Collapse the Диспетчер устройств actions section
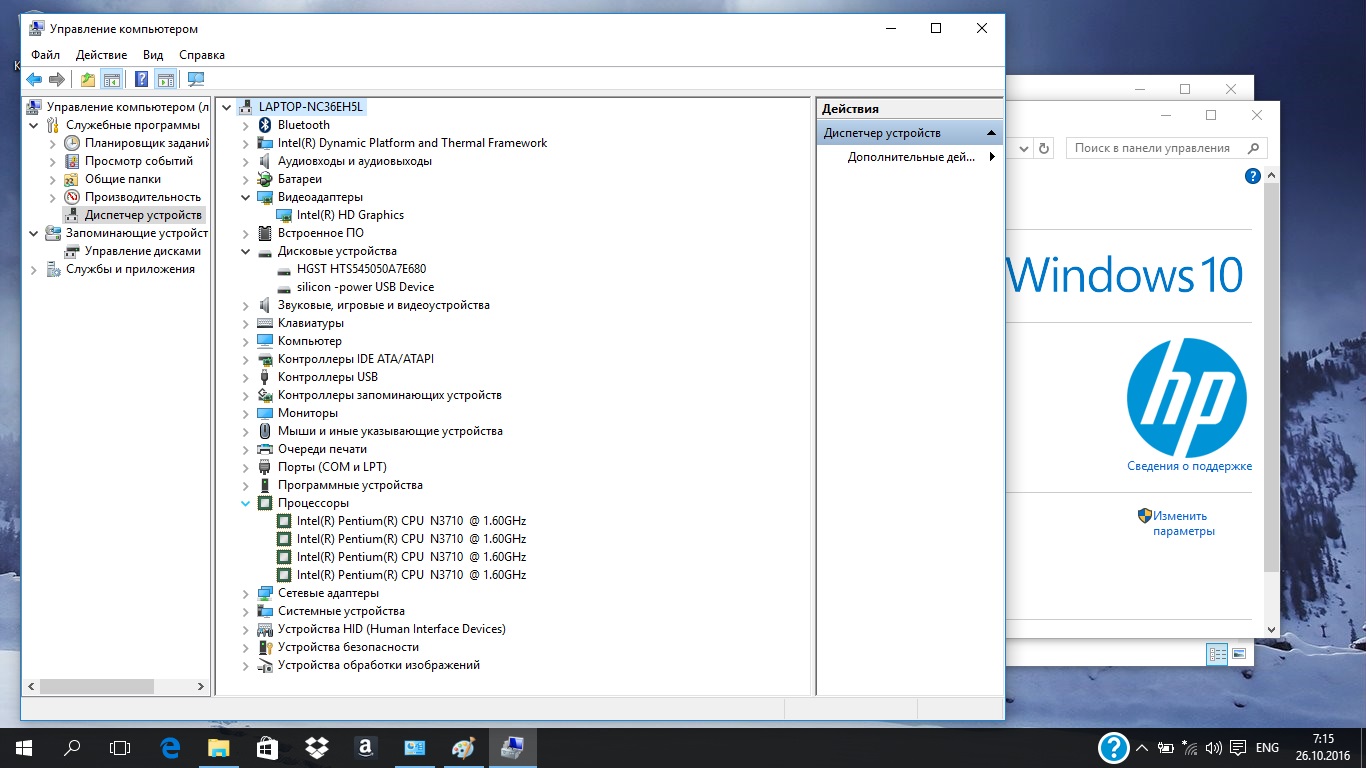This screenshot has height=768, width=1366. click(x=991, y=133)
